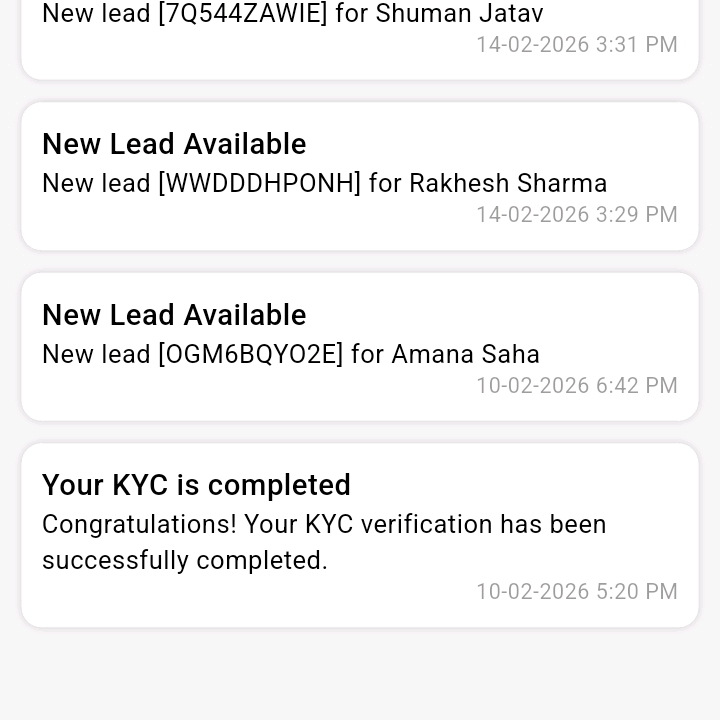Click the name Rakhesh Sharma
Screen dimensions: 720x720
pyautogui.click(x=508, y=183)
